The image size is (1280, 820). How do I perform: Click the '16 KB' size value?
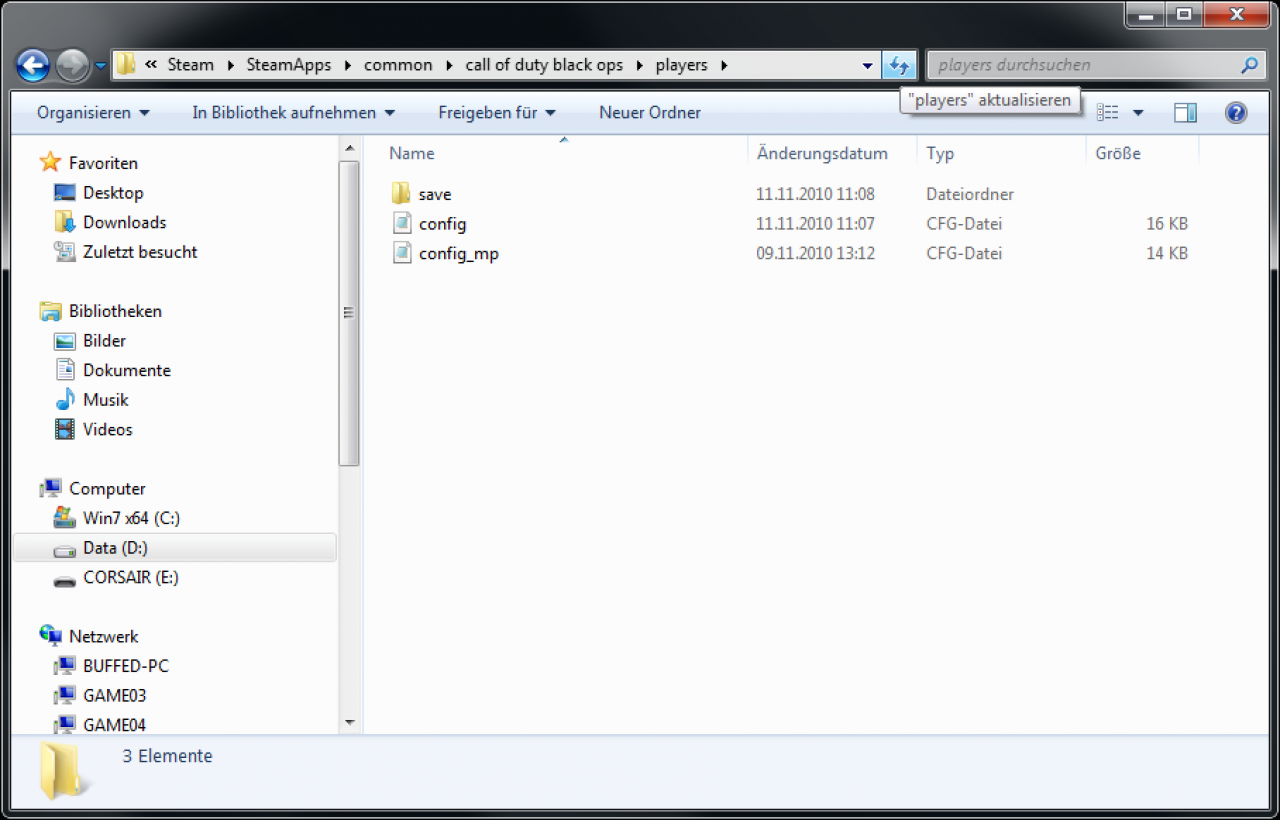click(x=1167, y=224)
